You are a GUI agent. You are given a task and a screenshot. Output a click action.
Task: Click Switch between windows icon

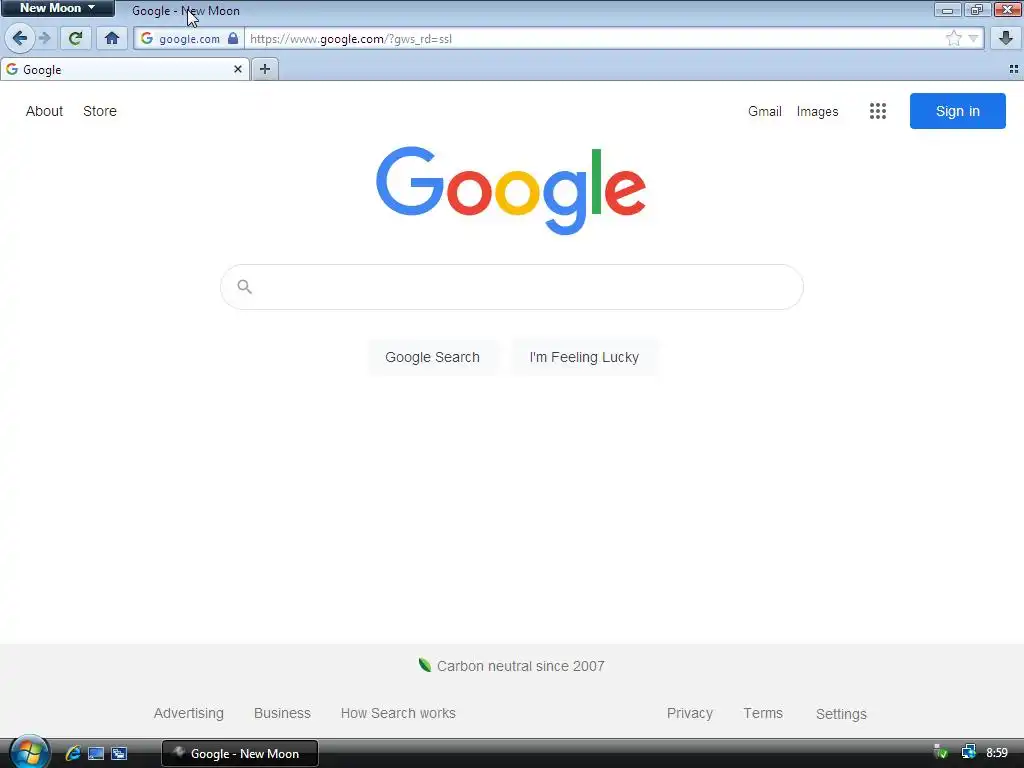119,754
